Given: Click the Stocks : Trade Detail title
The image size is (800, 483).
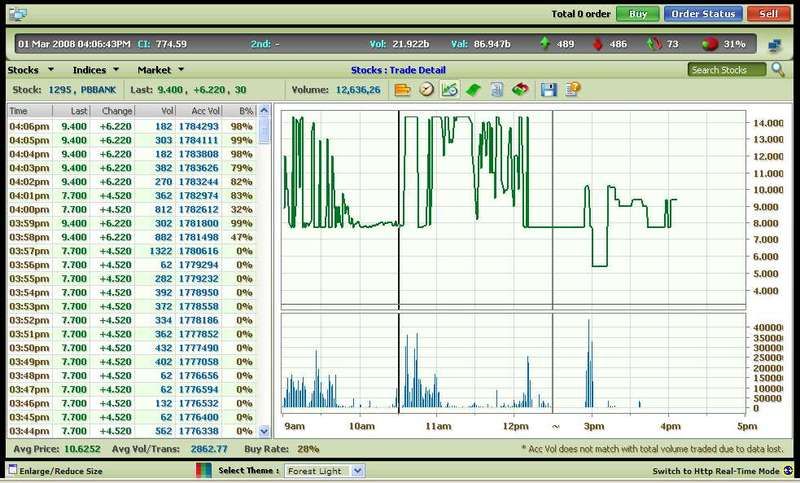Looking at the screenshot, I should tap(398, 70).
